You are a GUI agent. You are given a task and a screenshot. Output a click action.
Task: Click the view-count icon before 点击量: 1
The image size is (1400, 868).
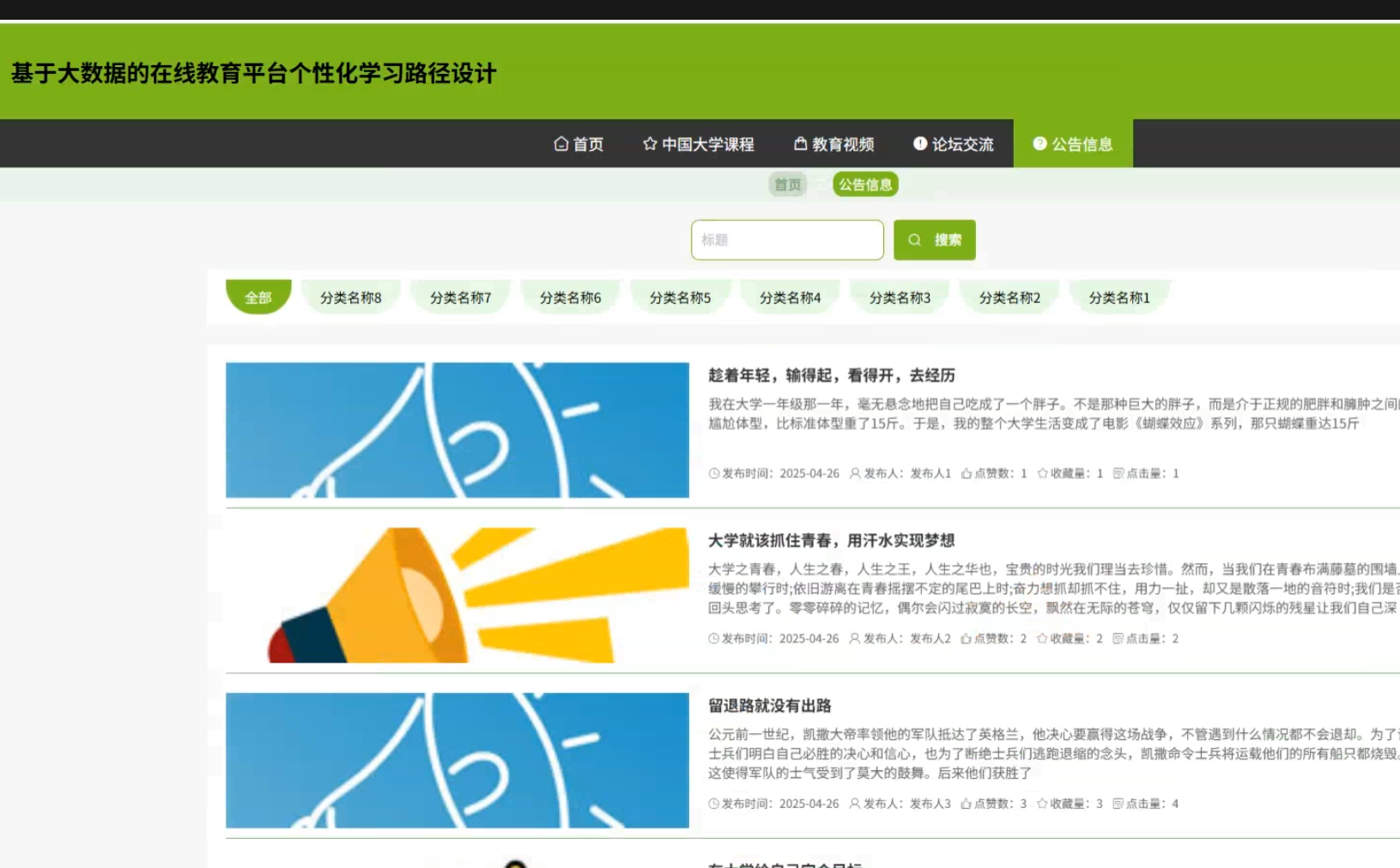1118,473
